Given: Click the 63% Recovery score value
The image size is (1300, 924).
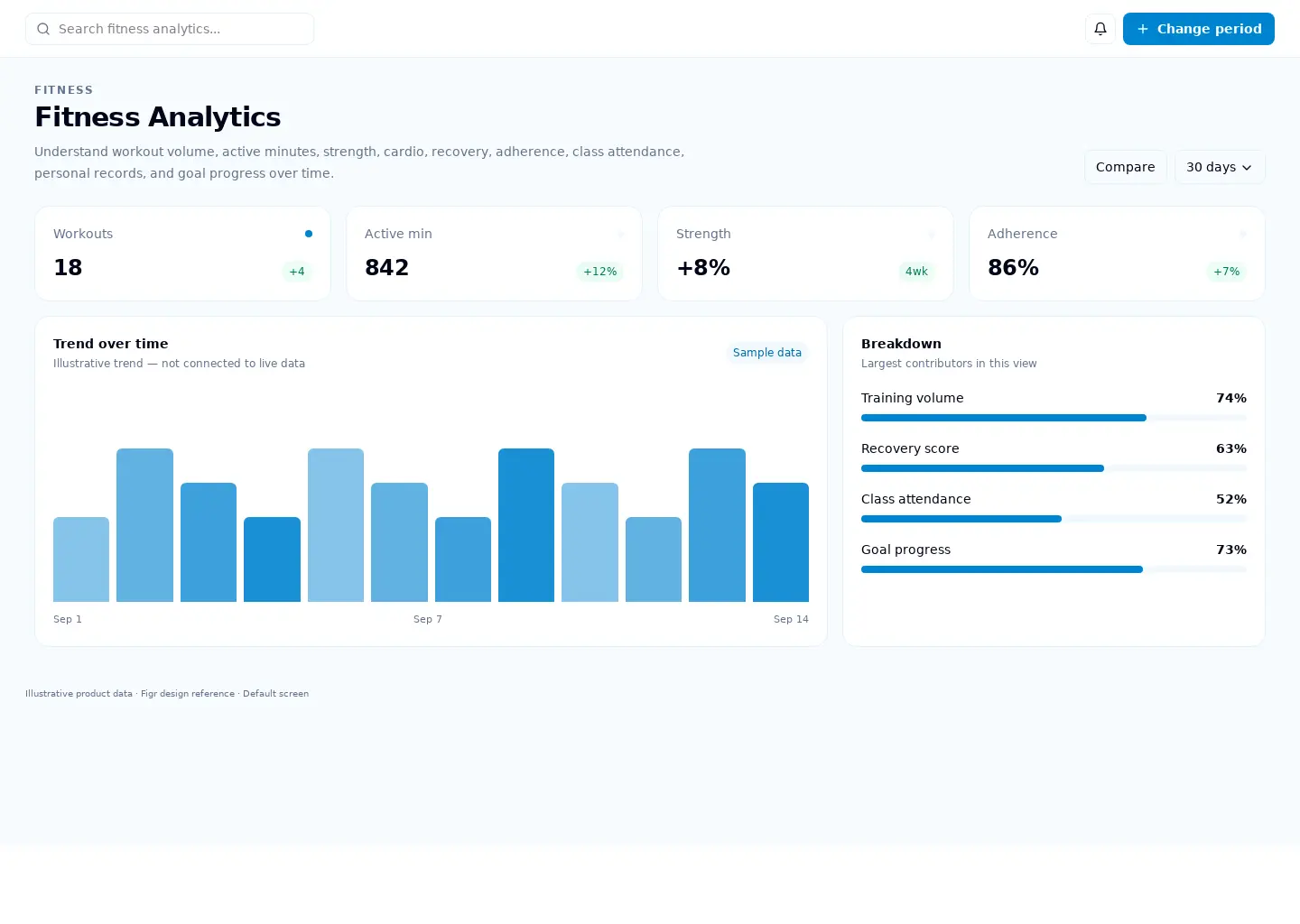Looking at the screenshot, I should 1230,448.
